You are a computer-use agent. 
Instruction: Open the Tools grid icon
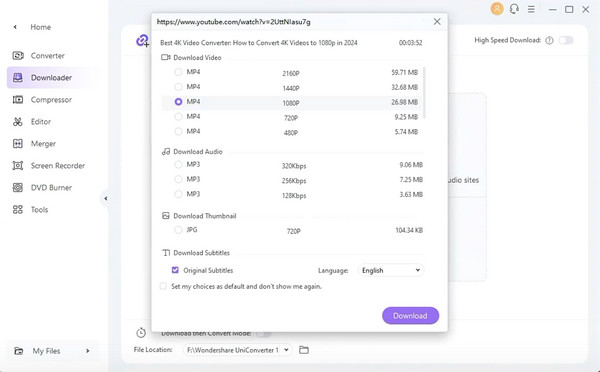coord(18,209)
